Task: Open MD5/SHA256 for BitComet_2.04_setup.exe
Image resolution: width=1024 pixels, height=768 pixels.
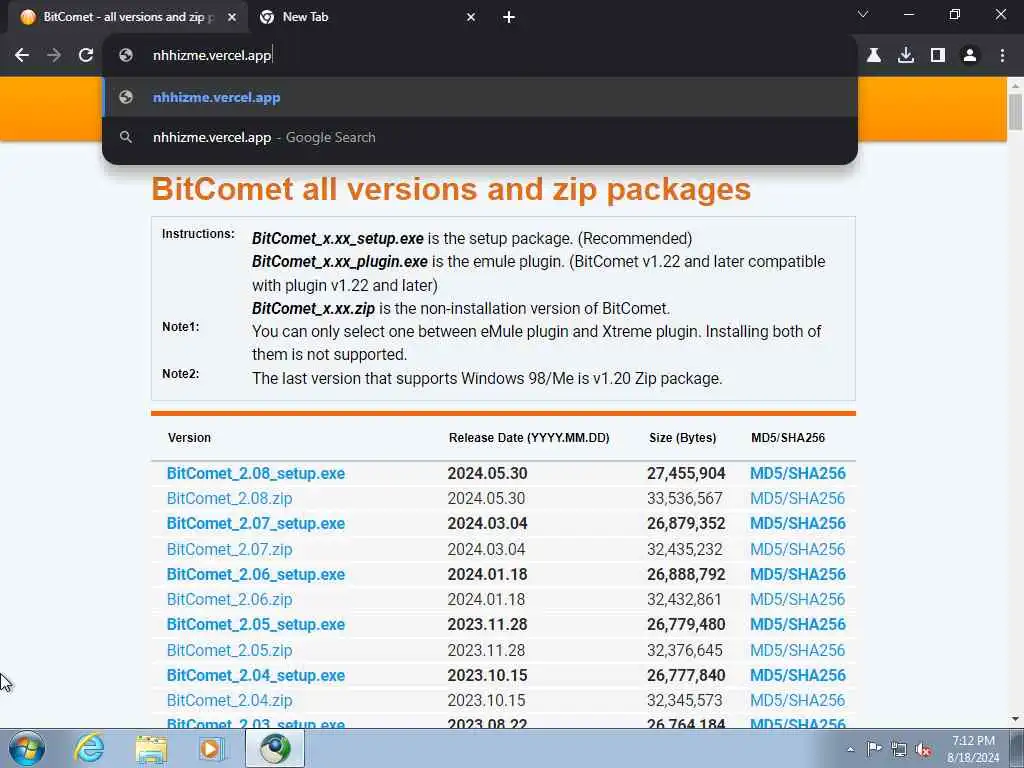Action: (797, 675)
